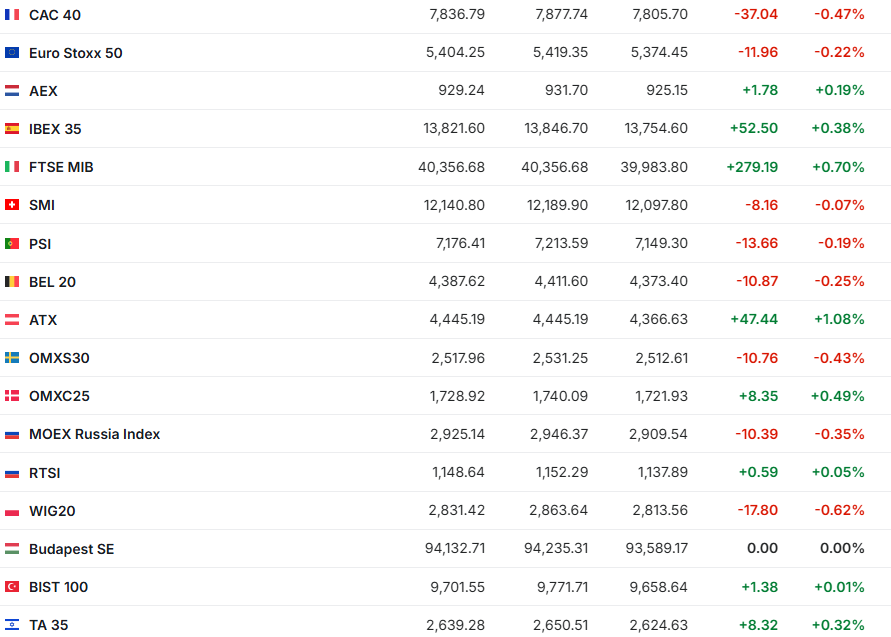
Task: Click the Israel flag icon beside TA 35
Action: click(x=12, y=625)
